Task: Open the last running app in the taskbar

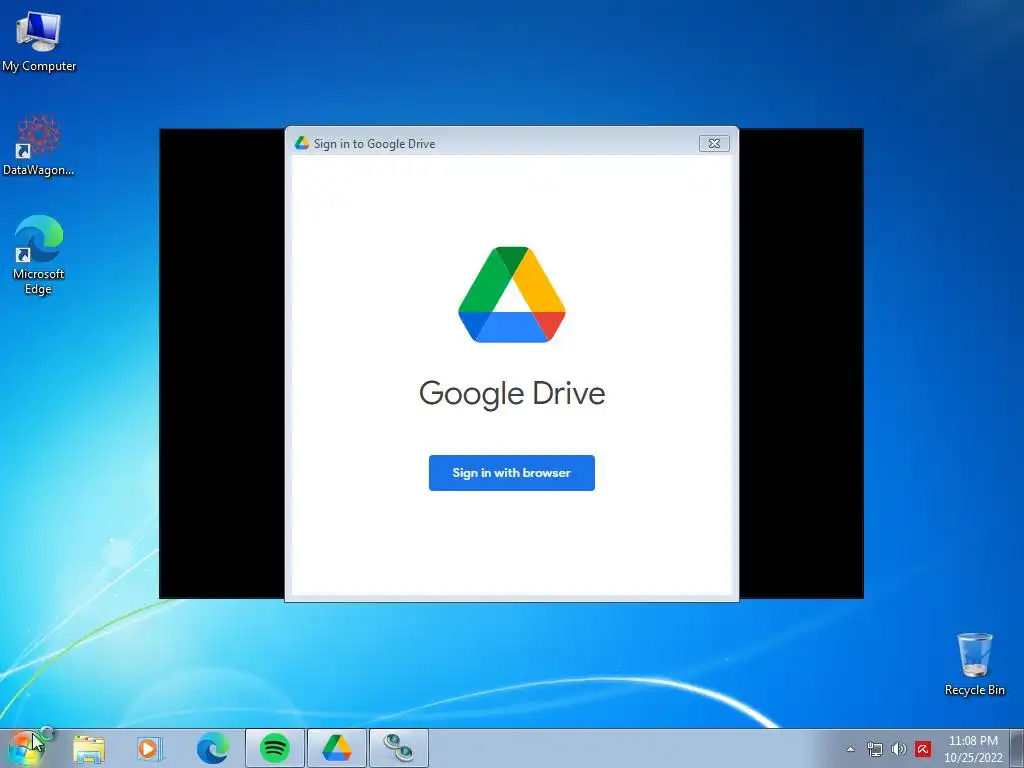Action: pos(399,748)
